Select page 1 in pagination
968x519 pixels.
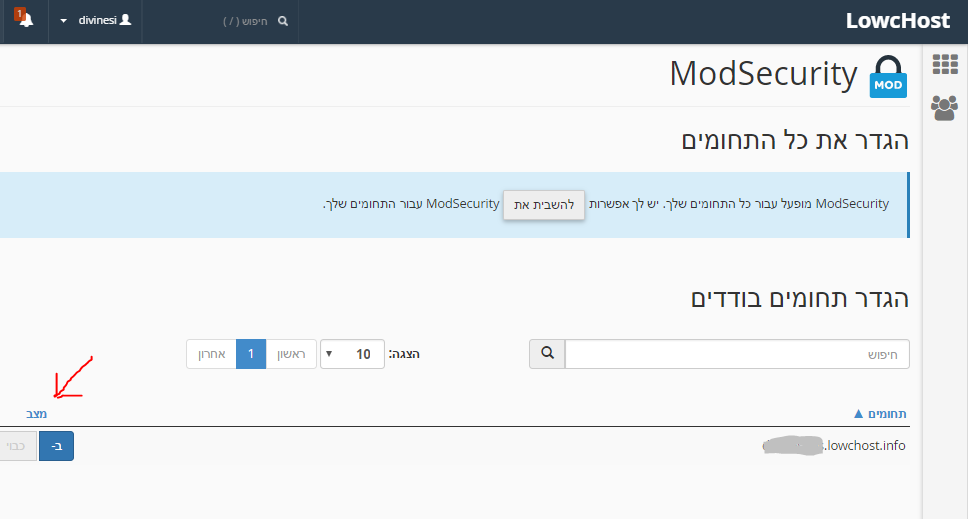click(x=251, y=354)
